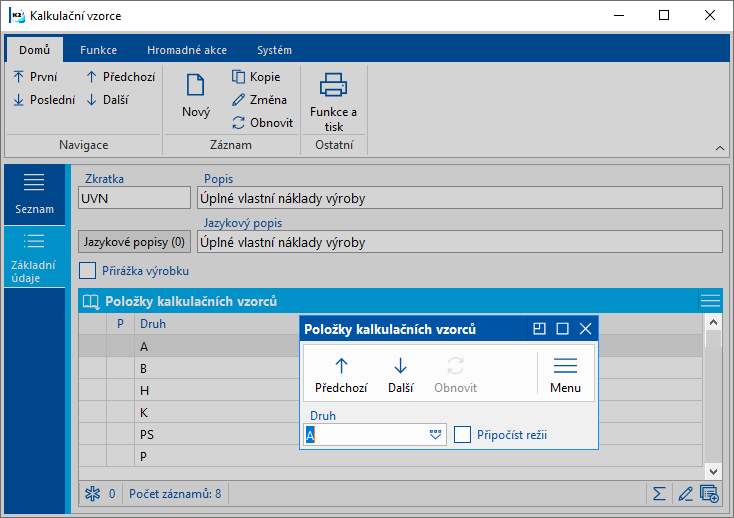Click the Změna edit pencil icon
This screenshot has width=734, height=518.
point(238,100)
